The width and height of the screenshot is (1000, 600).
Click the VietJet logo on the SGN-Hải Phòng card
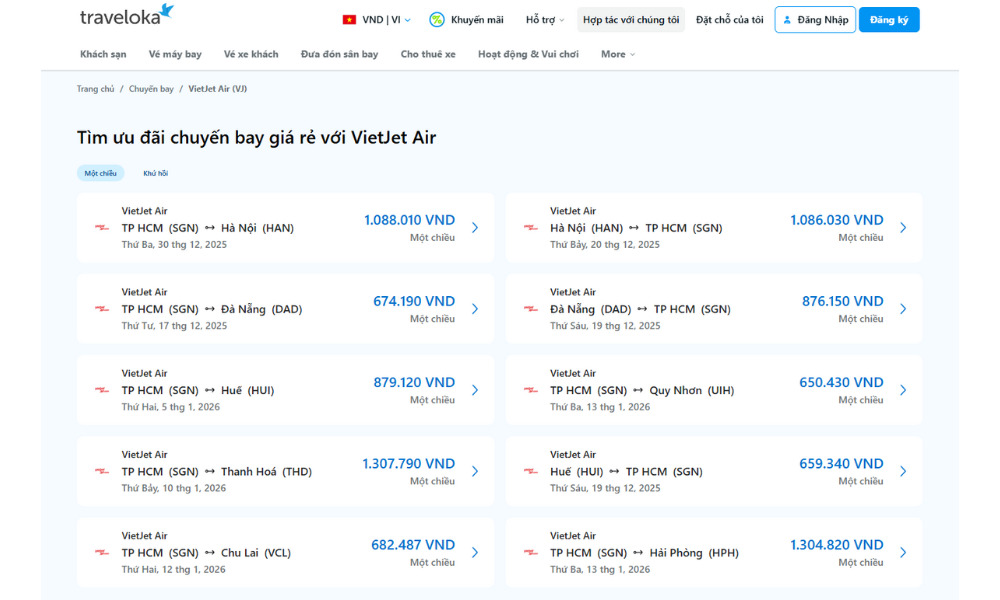(531, 551)
